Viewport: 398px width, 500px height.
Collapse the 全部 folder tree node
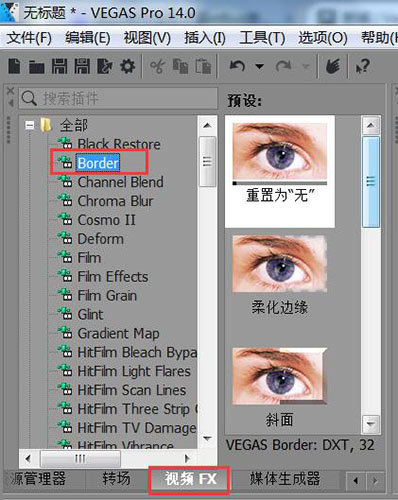tap(30, 126)
